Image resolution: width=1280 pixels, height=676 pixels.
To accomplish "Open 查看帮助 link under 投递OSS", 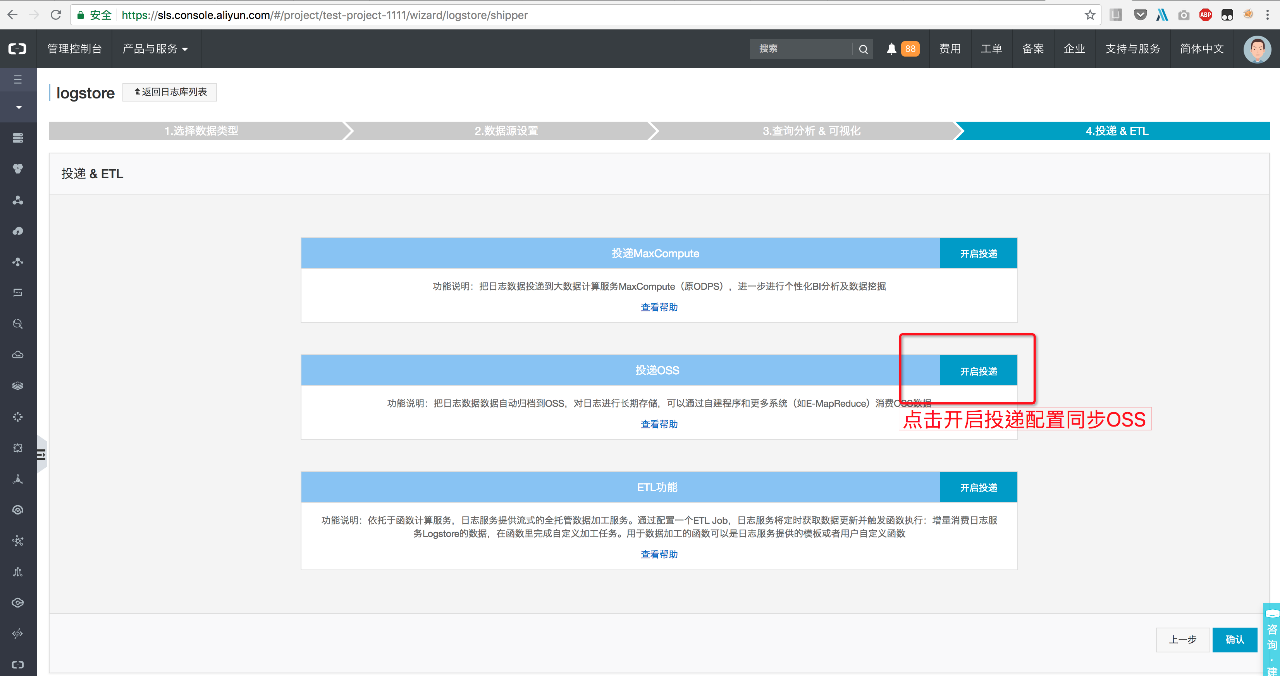I will 659,424.
